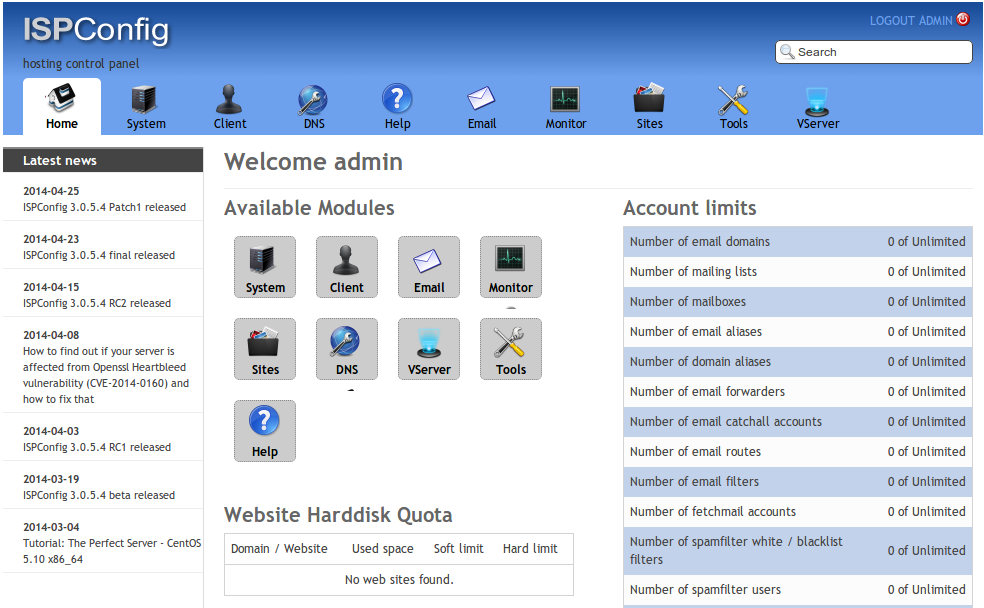Select the 'Number of mailing lists' row label

[x=693, y=272]
